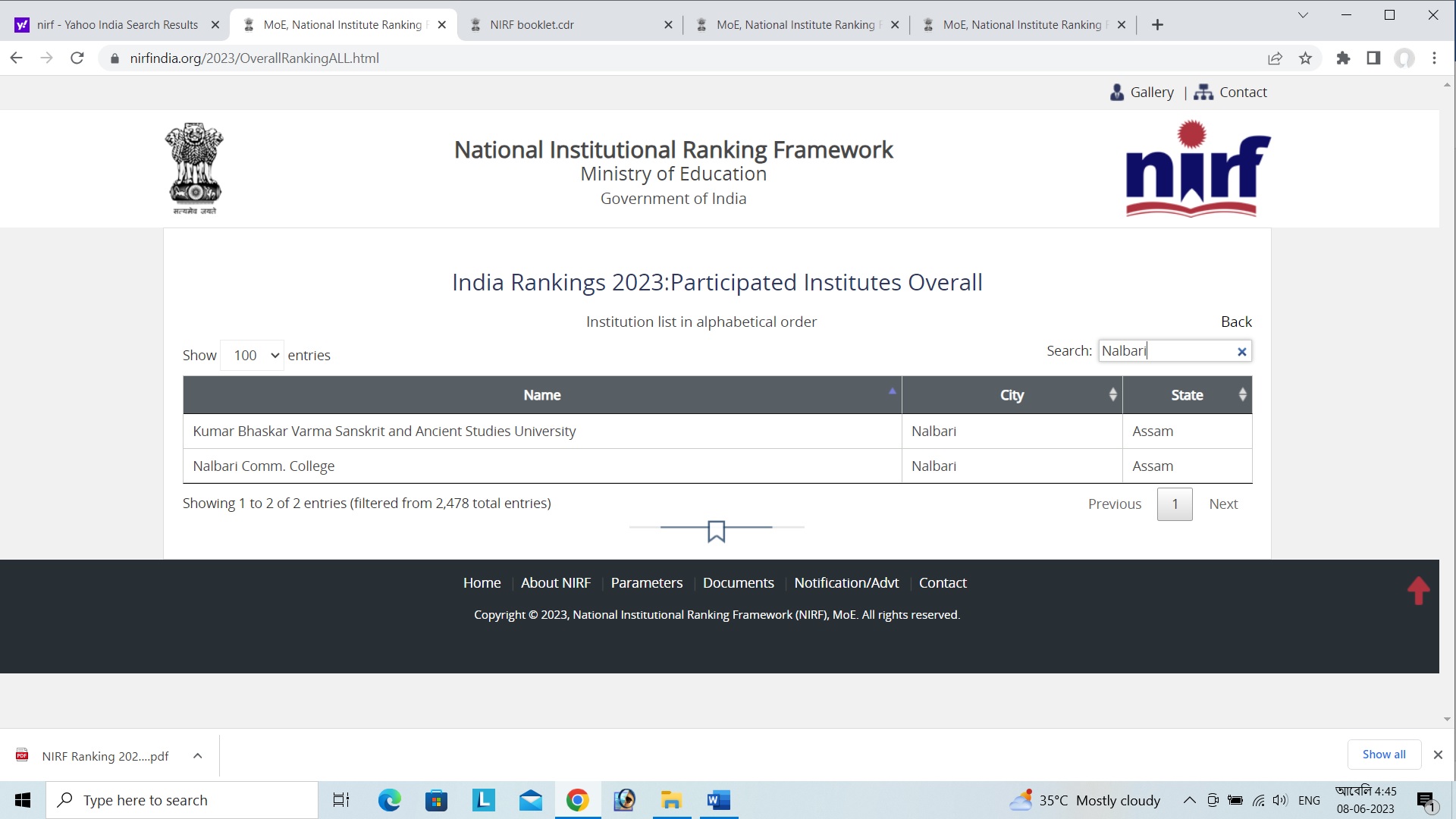The width and height of the screenshot is (1456, 819).
Task: Launch Microsoft Edge from taskbar
Action: click(x=389, y=800)
